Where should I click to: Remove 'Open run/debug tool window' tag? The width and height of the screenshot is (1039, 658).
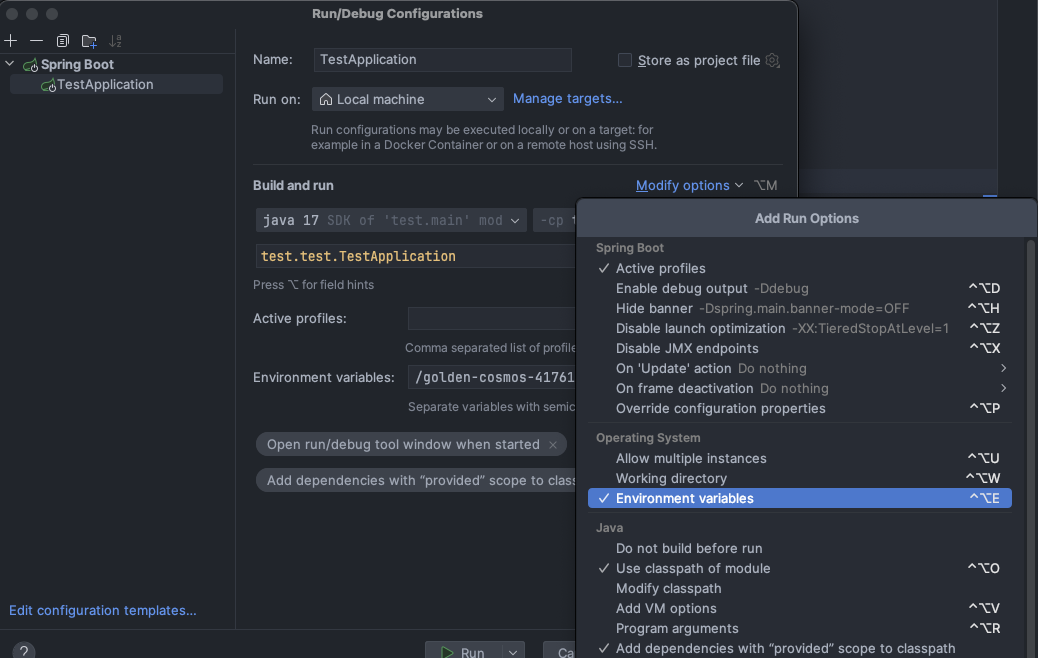pyautogui.click(x=553, y=445)
